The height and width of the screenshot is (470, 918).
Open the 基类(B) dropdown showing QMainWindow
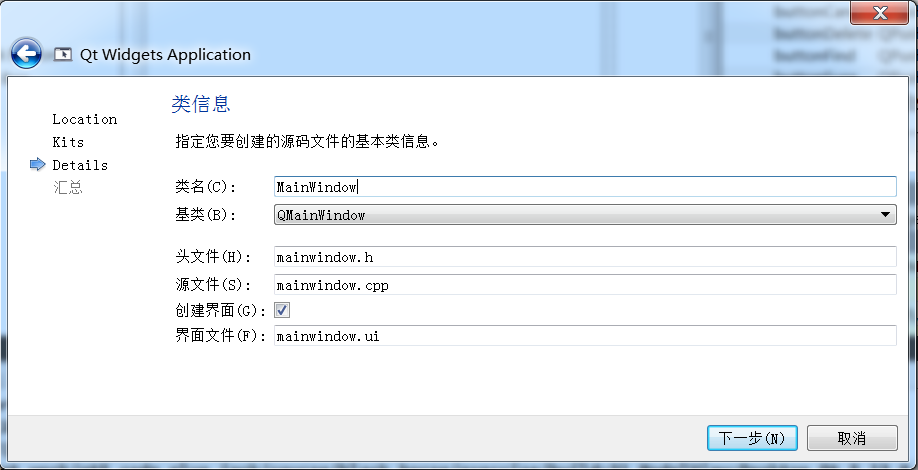[585, 215]
